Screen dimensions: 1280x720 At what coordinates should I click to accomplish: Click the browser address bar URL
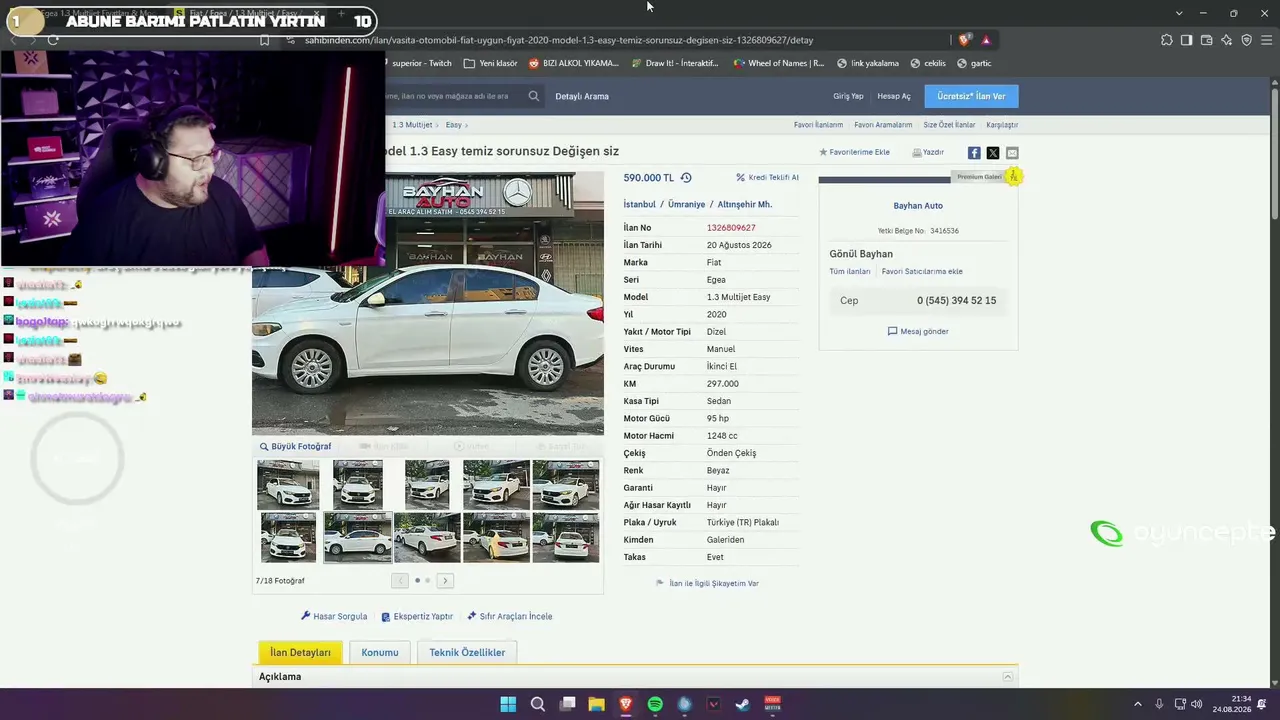coord(559,40)
